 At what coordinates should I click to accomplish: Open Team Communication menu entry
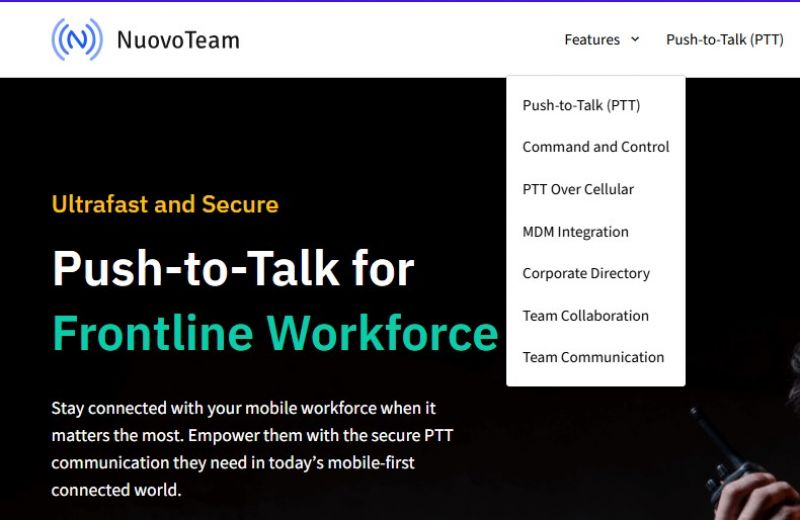pyautogui.click(x=593, y=357)
